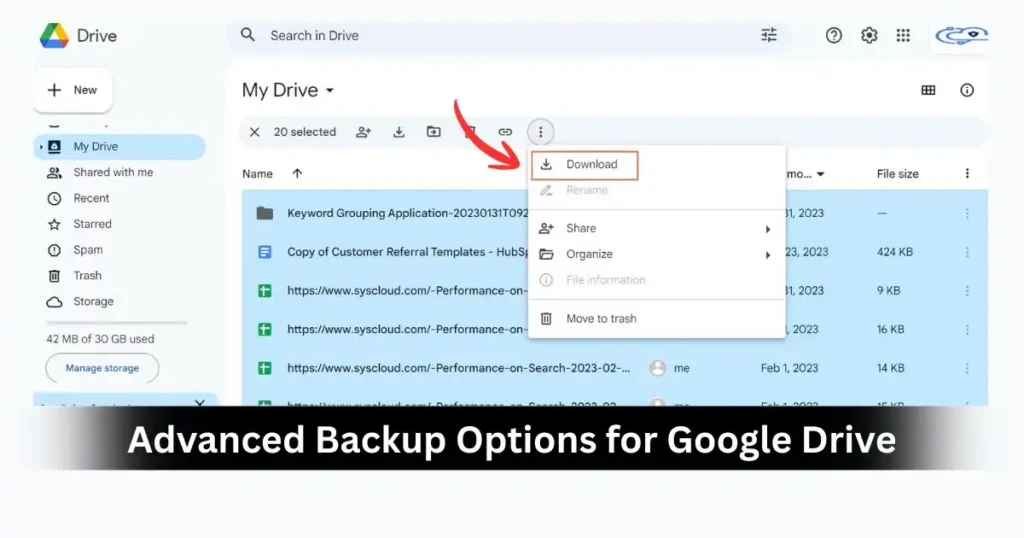Dismiss the sidebar notification banner X
Viewport: 1024px width, 538px height.
point(200,404)
